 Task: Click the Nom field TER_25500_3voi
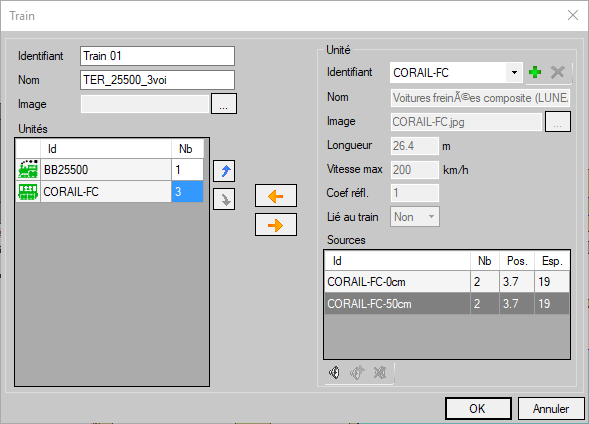click(157, 80)
